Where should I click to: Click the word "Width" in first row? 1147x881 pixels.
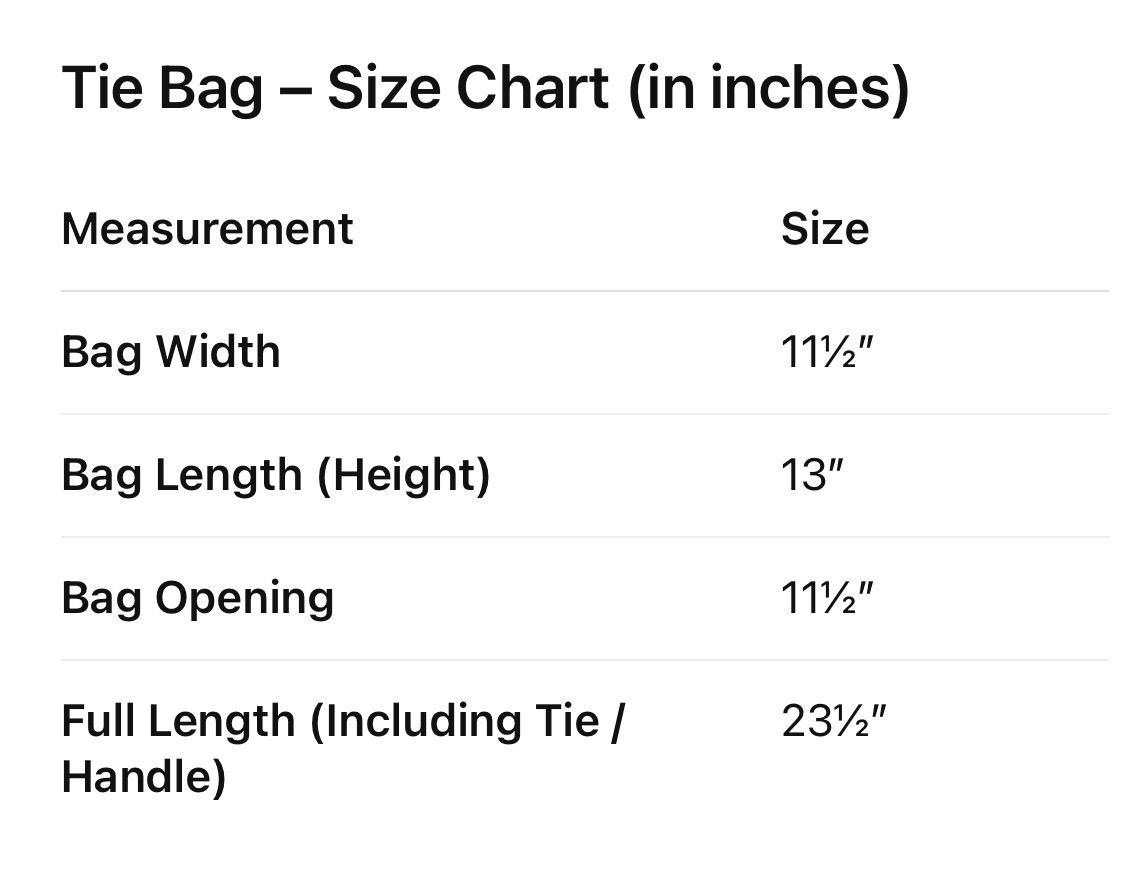tap(218, 352)
